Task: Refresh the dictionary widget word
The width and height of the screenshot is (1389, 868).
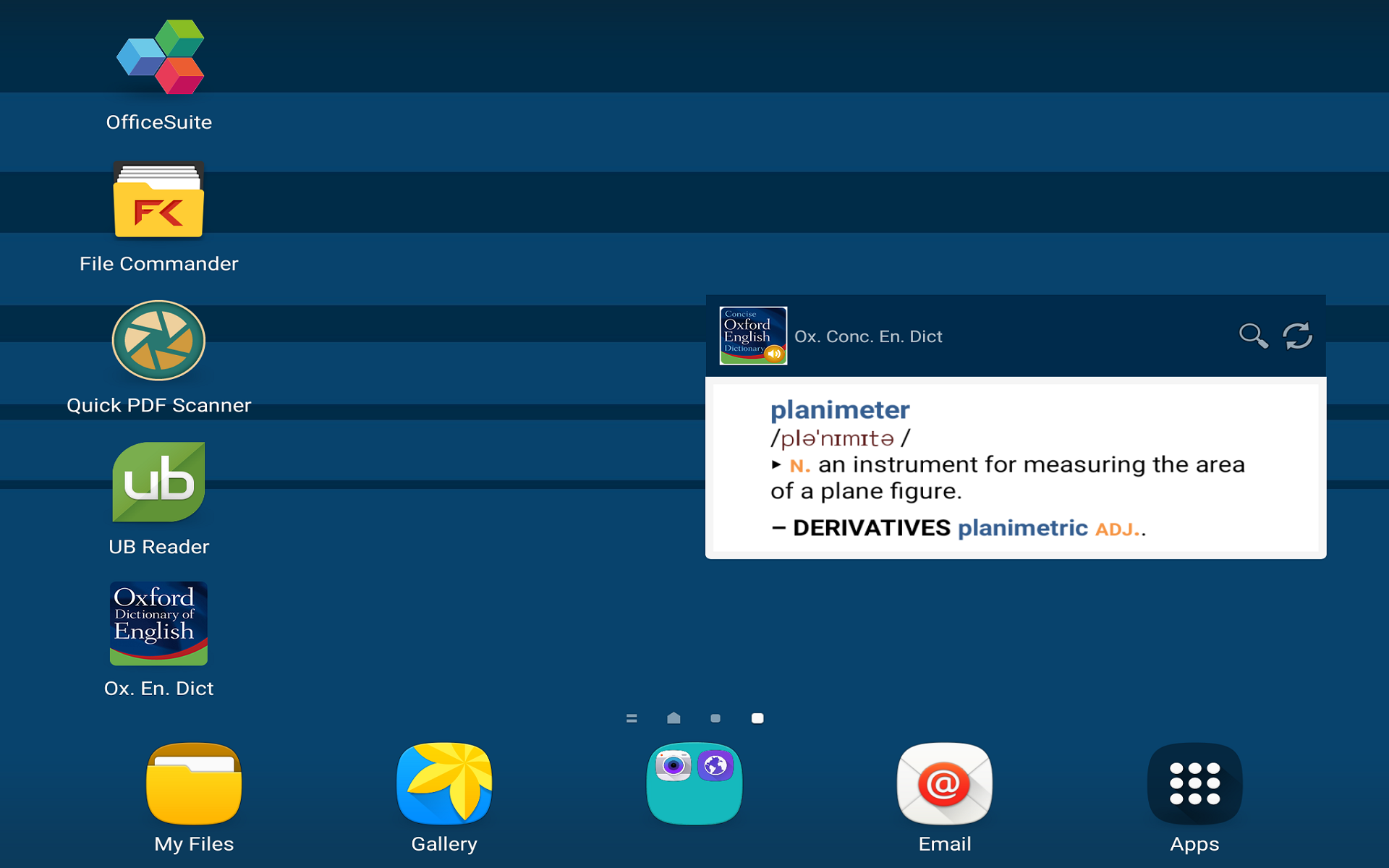Action: click(x=1298, y=336)
